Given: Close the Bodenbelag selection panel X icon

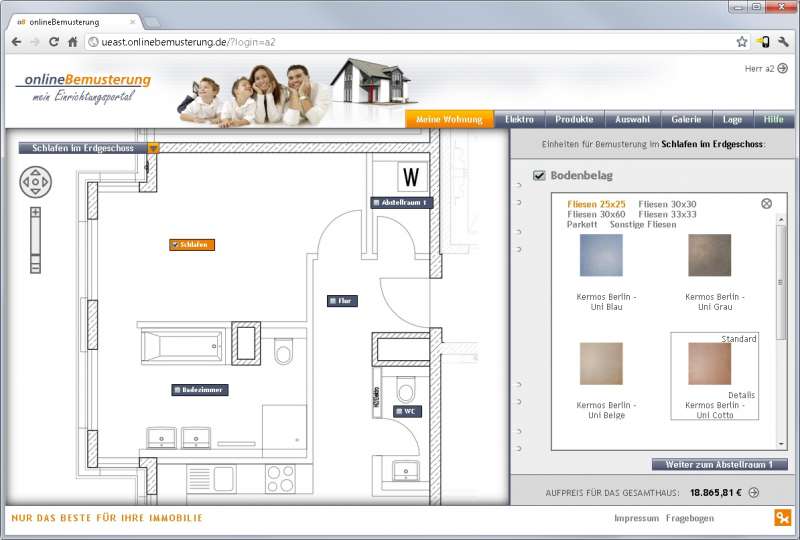Looking at the screenshot, I should coord(766,204).
